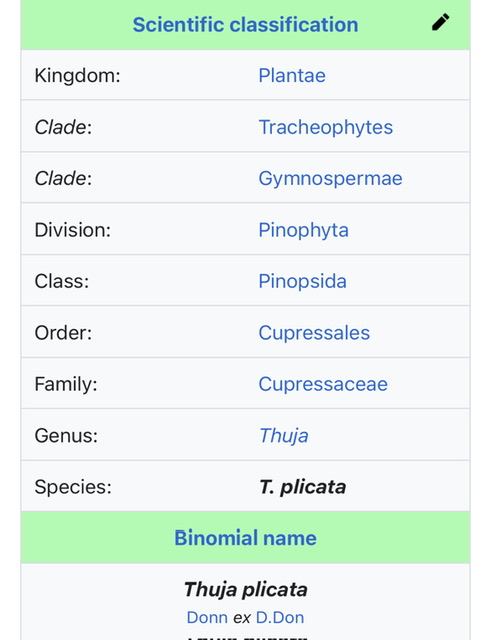Open the Donn author link
Image resolution: width=489 pixels, height=640 pixels.
[x=207, y=618]
